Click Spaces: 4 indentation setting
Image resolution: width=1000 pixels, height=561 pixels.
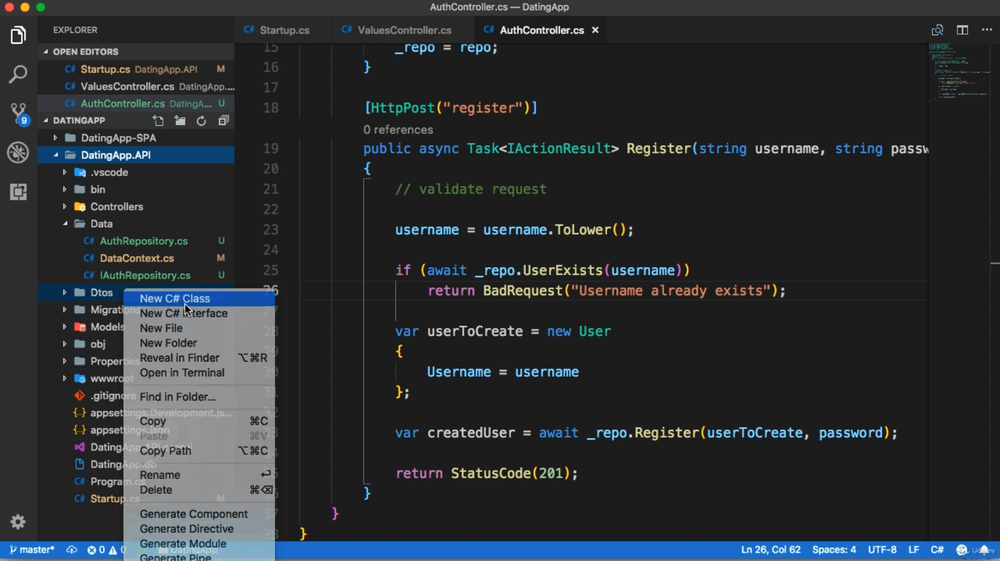tap(834, 550)
